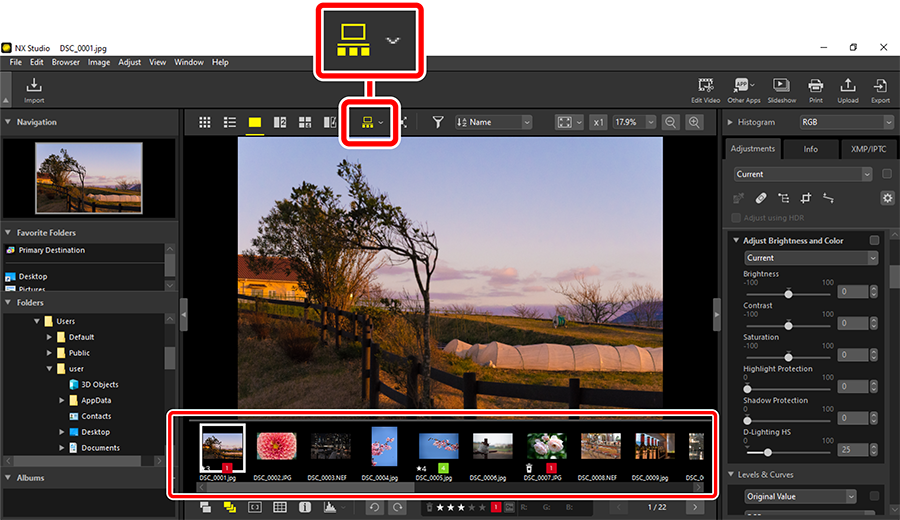Viewport: 900px width, 520px height.
Task: Click the Import button
Action: pyautogui.click(x=34, y=91)
